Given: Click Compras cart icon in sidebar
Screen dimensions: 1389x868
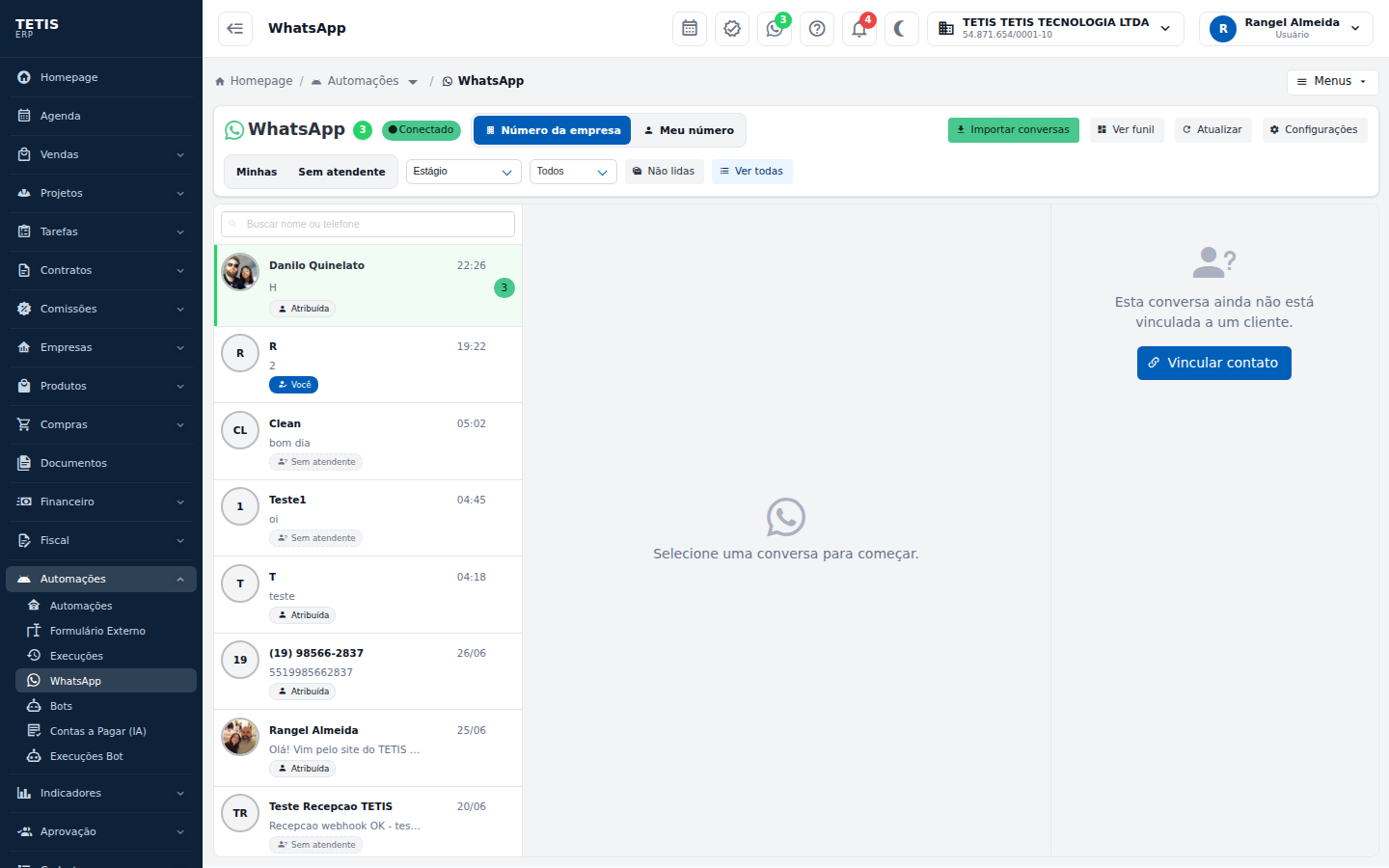Looking at the screenshot, I should click(x=24, y=424).
